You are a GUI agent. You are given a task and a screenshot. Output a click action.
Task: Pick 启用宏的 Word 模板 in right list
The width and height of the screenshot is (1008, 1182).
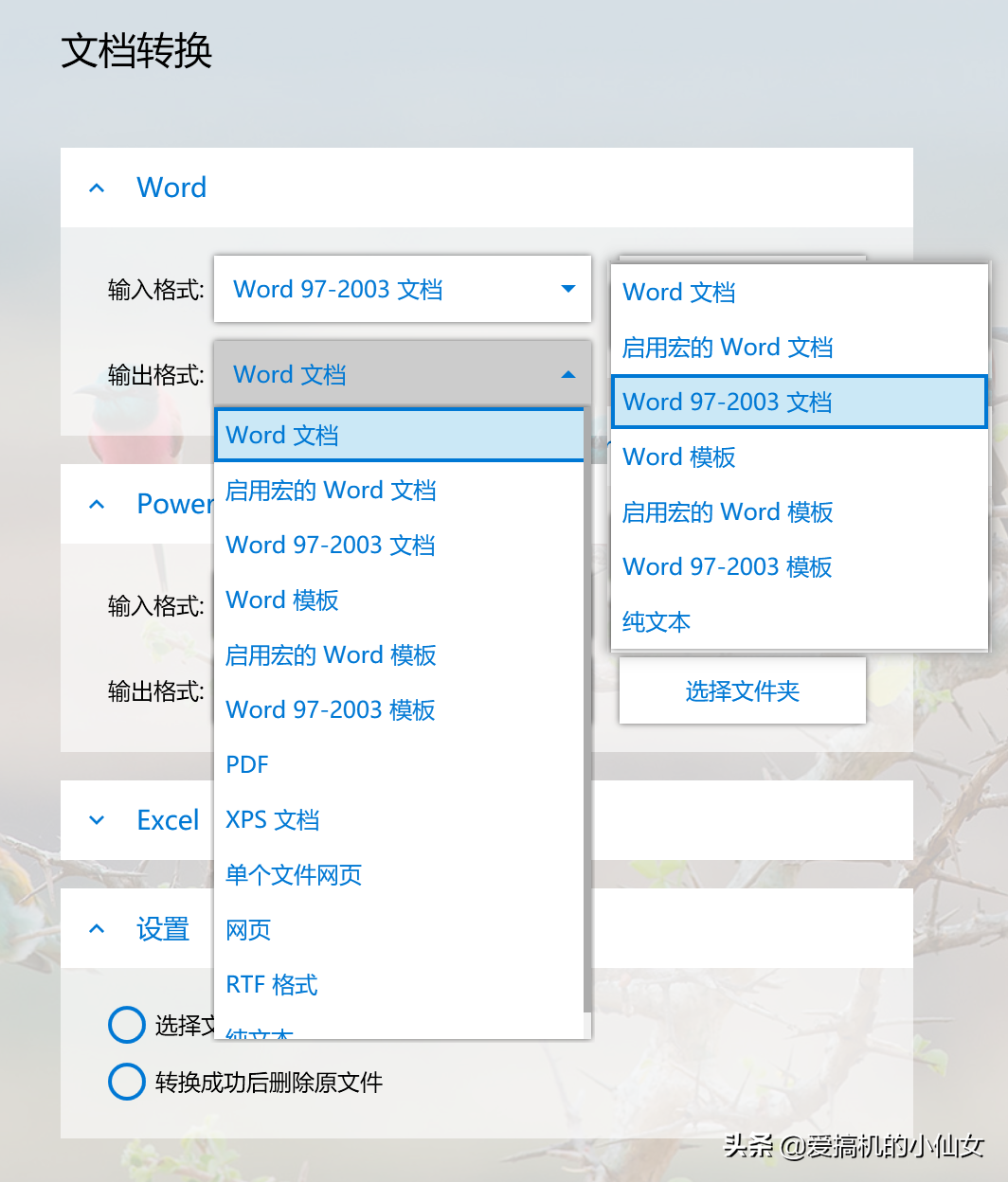point(800,511)
